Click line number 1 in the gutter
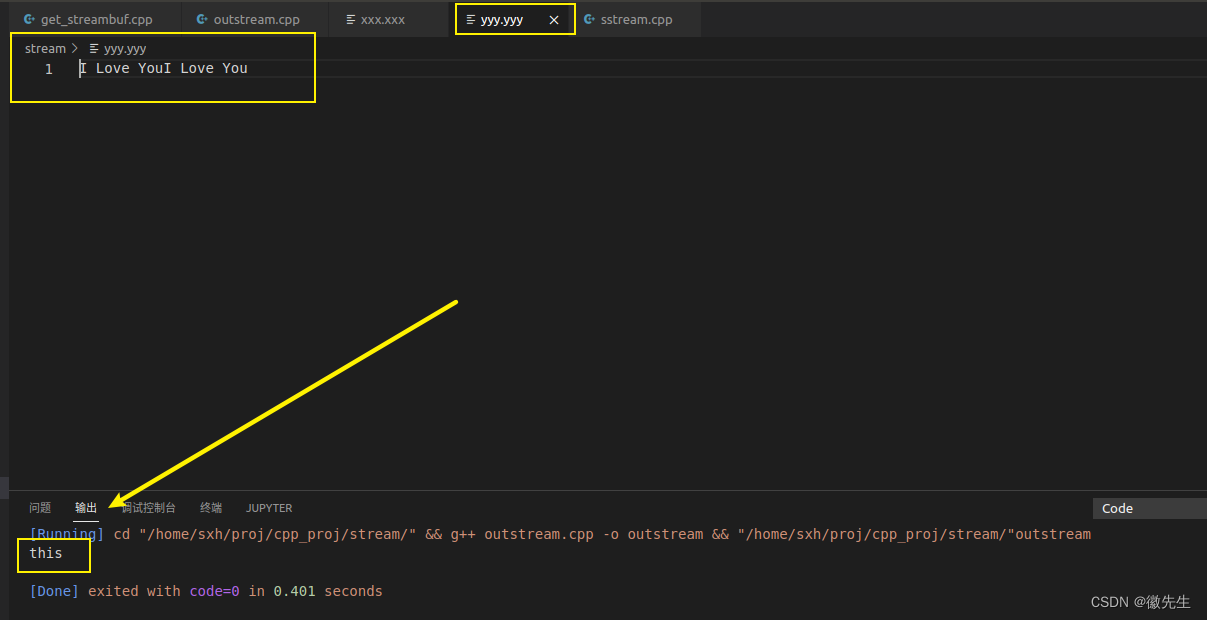Screen dimensions: 1207x620 click(x=48, y=69)
